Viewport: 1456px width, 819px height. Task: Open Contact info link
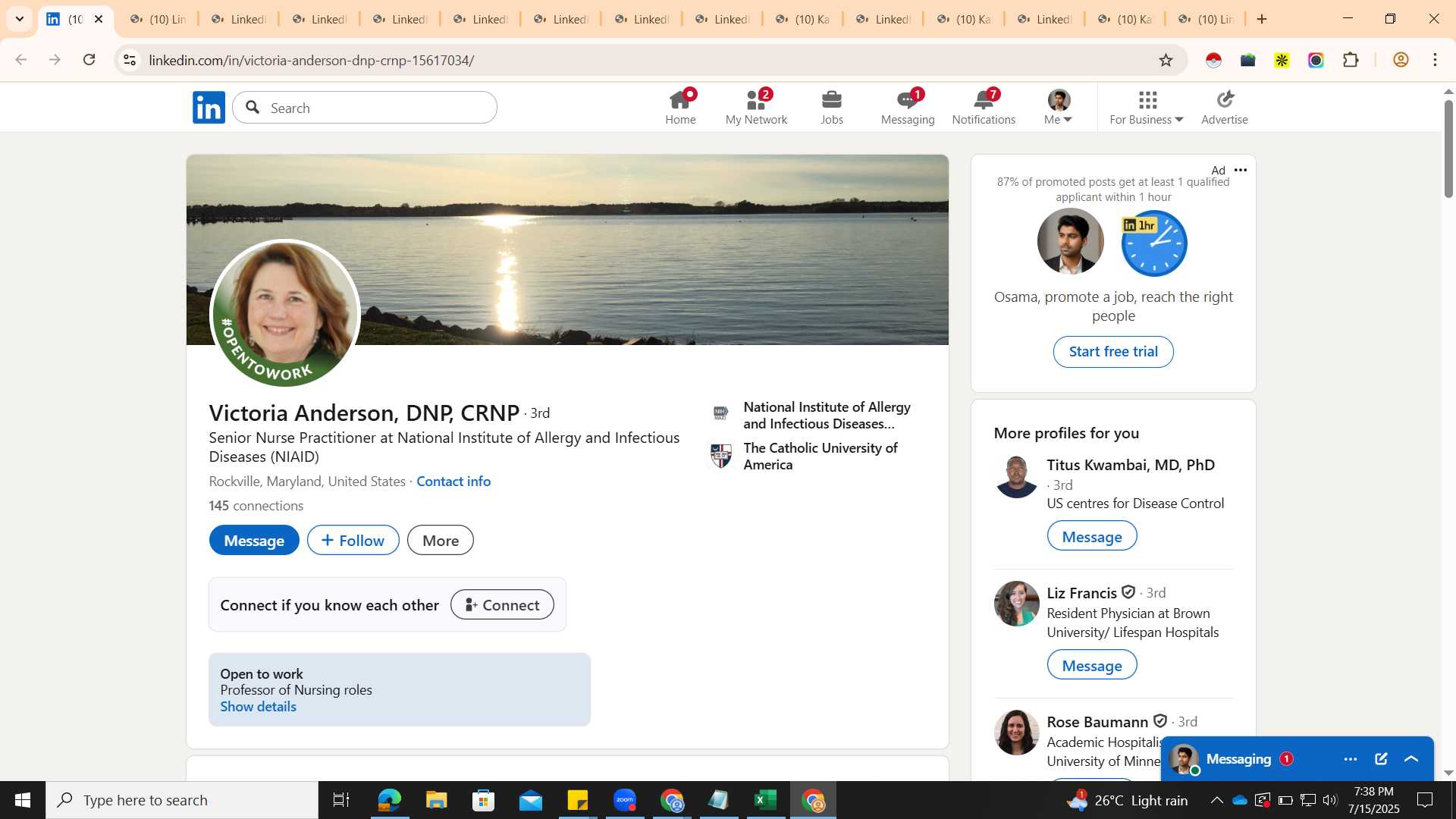point(453,481)
